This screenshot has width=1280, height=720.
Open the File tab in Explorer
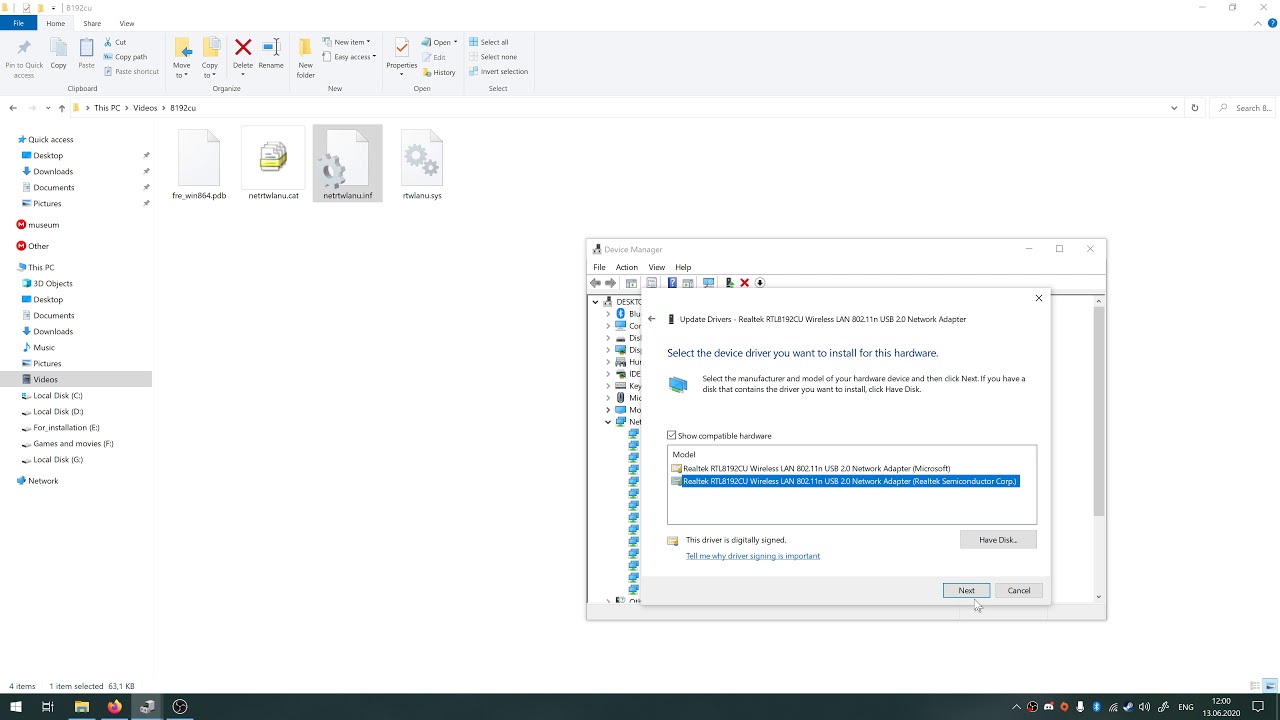(18, 23)
